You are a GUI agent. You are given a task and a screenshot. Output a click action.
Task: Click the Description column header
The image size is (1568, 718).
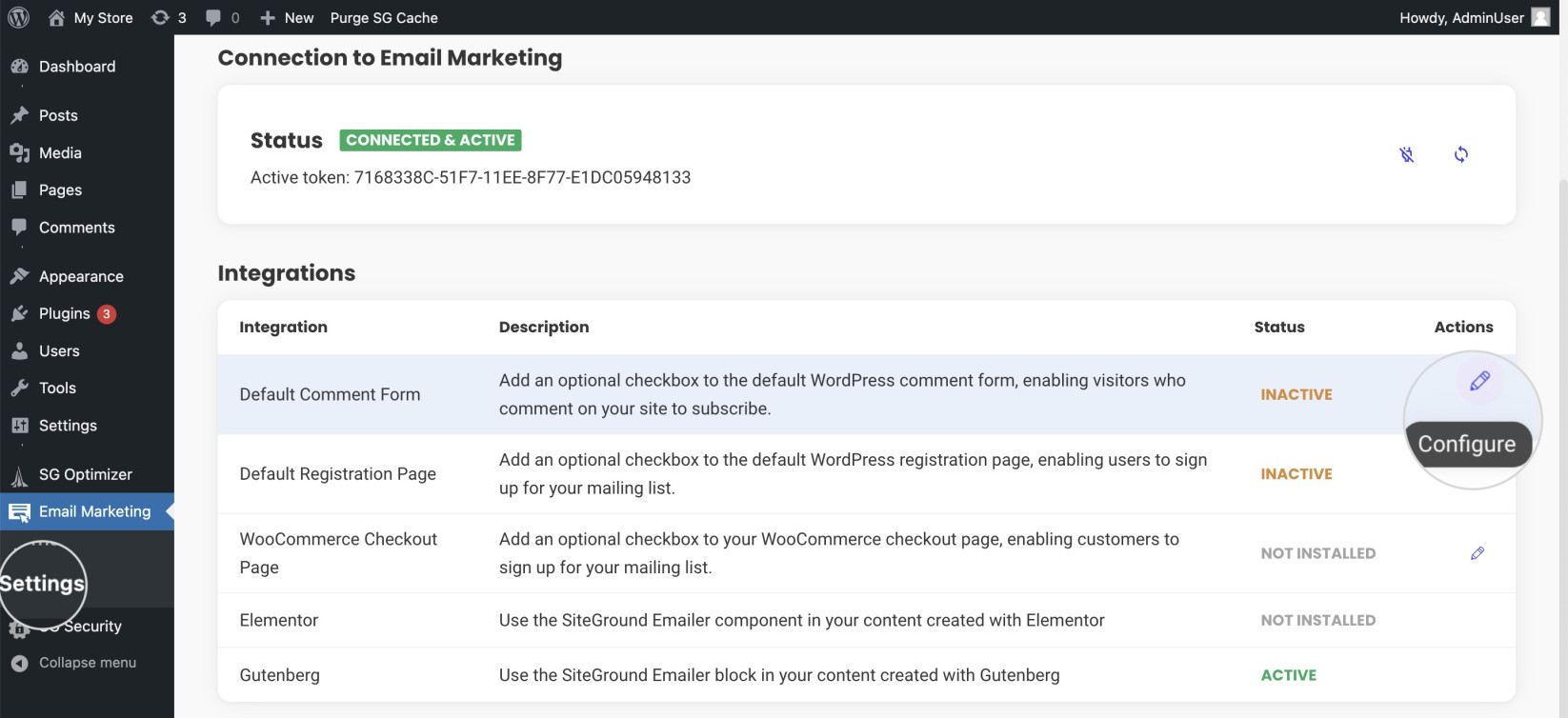coord(544,327)
